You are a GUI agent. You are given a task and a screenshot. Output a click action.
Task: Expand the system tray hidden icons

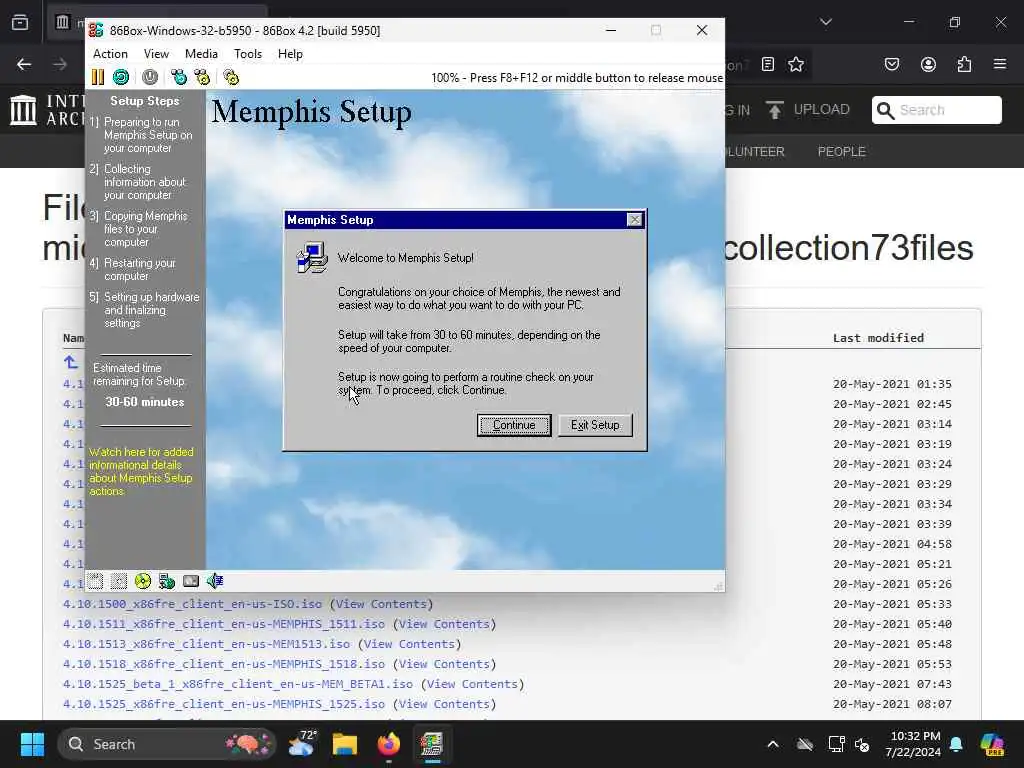pos(773,744)
